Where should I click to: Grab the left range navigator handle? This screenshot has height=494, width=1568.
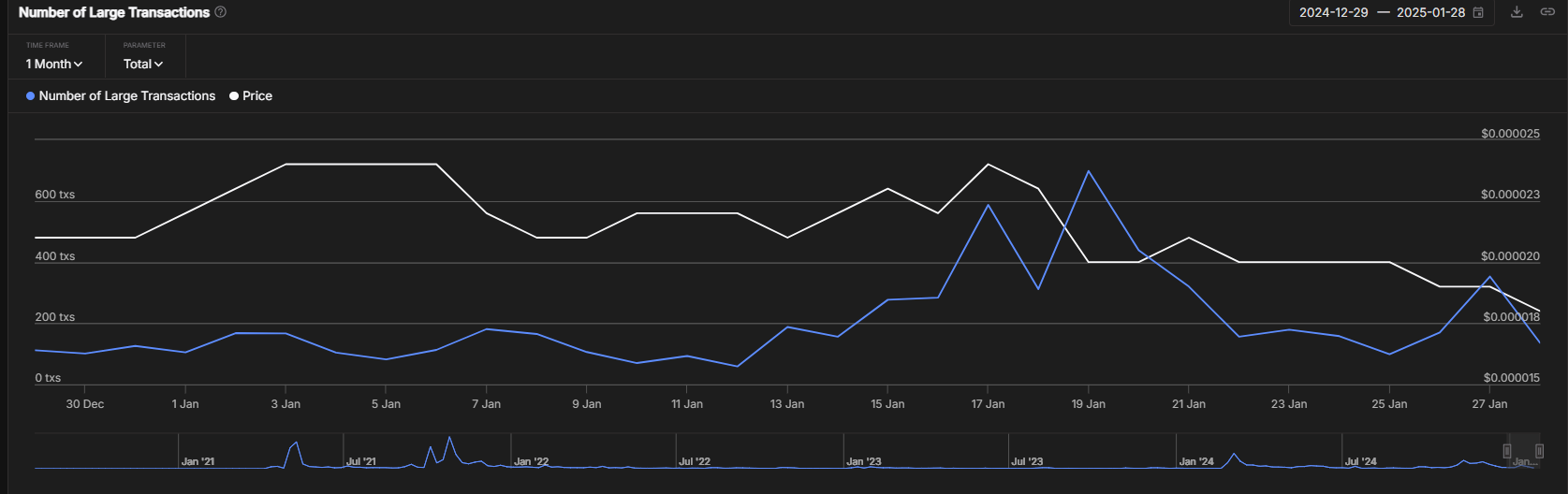click(x=1506, y=451)
